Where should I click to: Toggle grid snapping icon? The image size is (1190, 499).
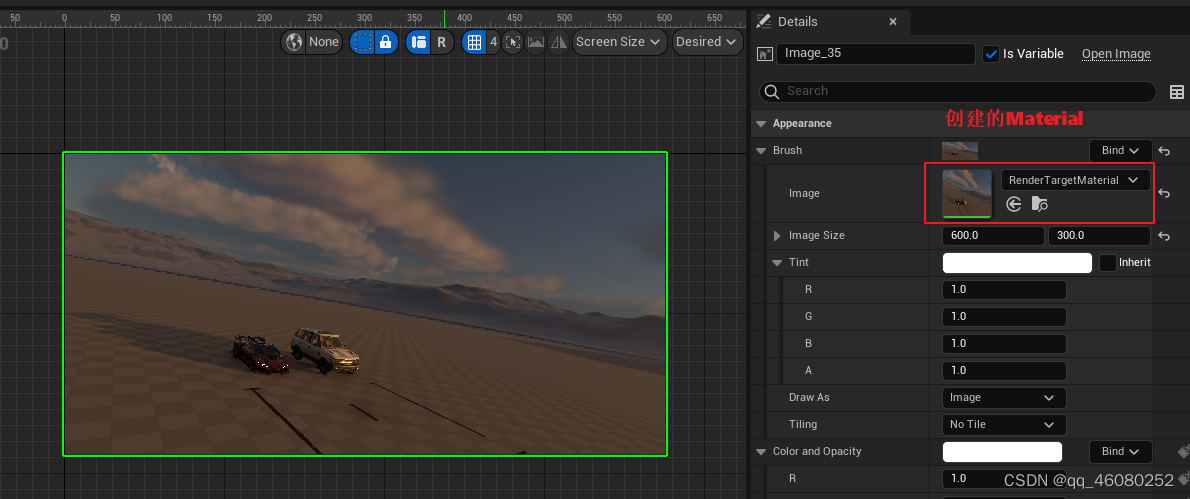[x=475, y=42]
